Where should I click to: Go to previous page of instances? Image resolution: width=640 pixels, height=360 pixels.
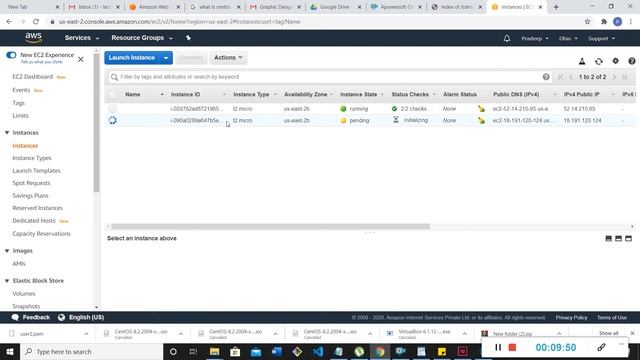click(571, 77)
